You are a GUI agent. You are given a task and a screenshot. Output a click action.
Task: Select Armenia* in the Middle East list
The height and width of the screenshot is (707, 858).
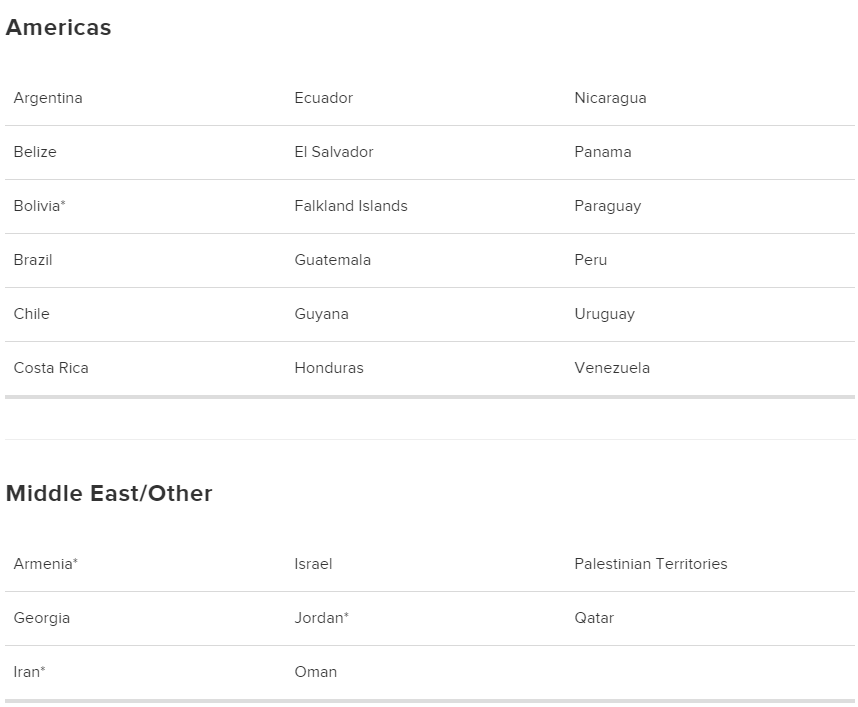pos(46,564)
